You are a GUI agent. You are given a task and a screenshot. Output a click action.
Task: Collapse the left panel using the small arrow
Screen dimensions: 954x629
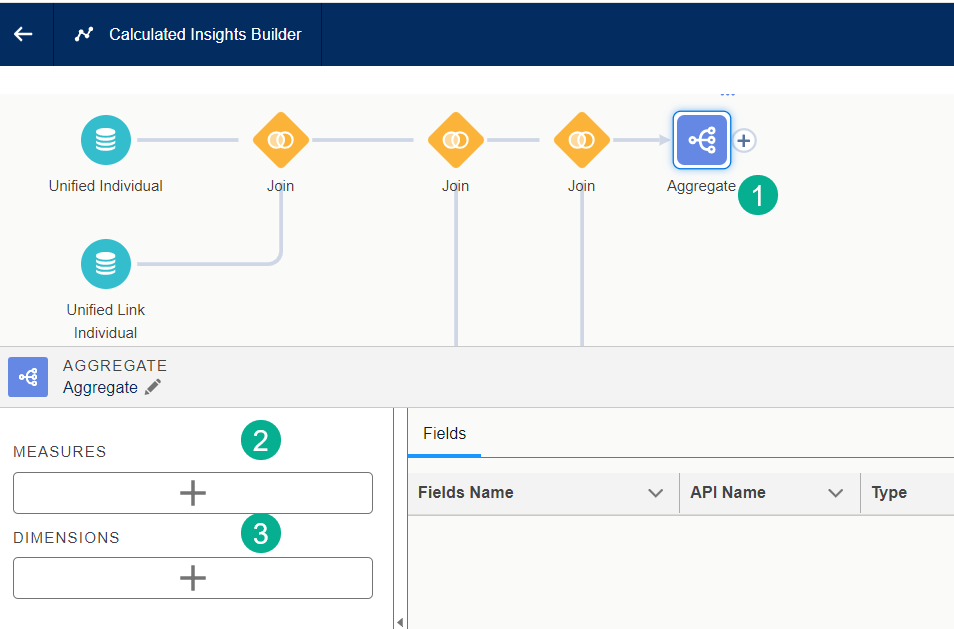[x=400, y=622]
